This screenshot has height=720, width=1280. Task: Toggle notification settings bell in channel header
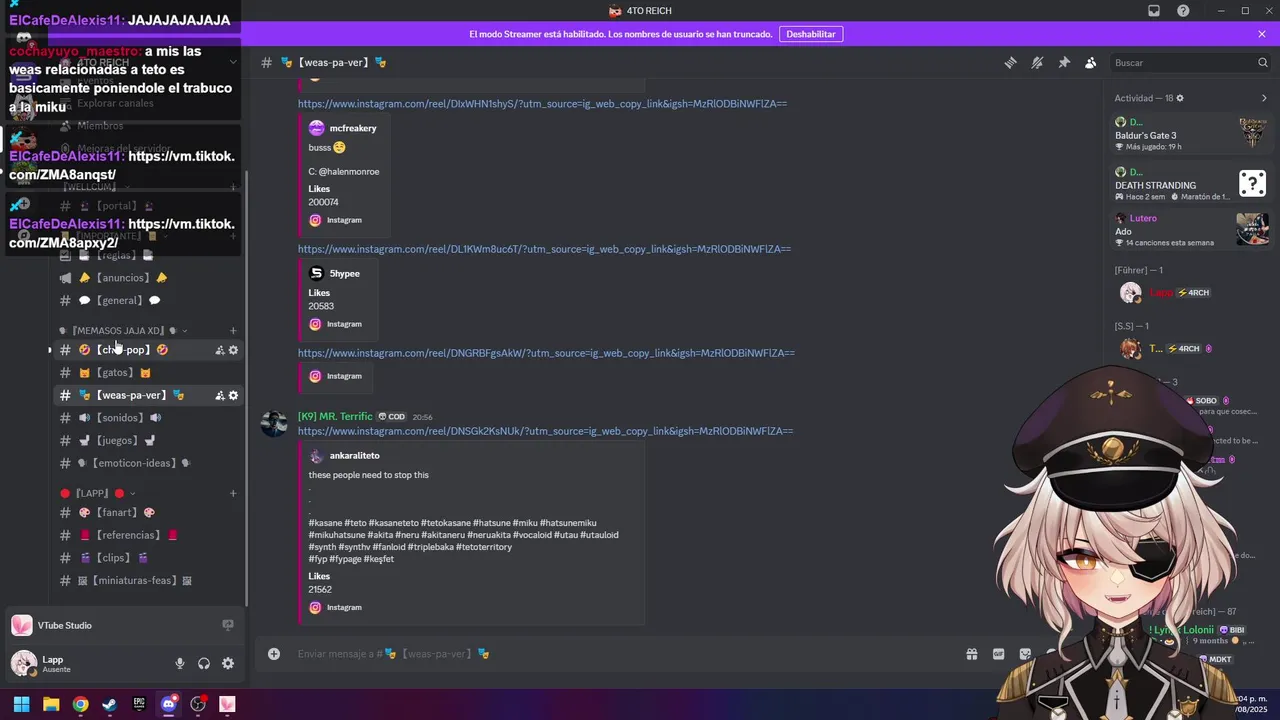tap(1037, 62)
